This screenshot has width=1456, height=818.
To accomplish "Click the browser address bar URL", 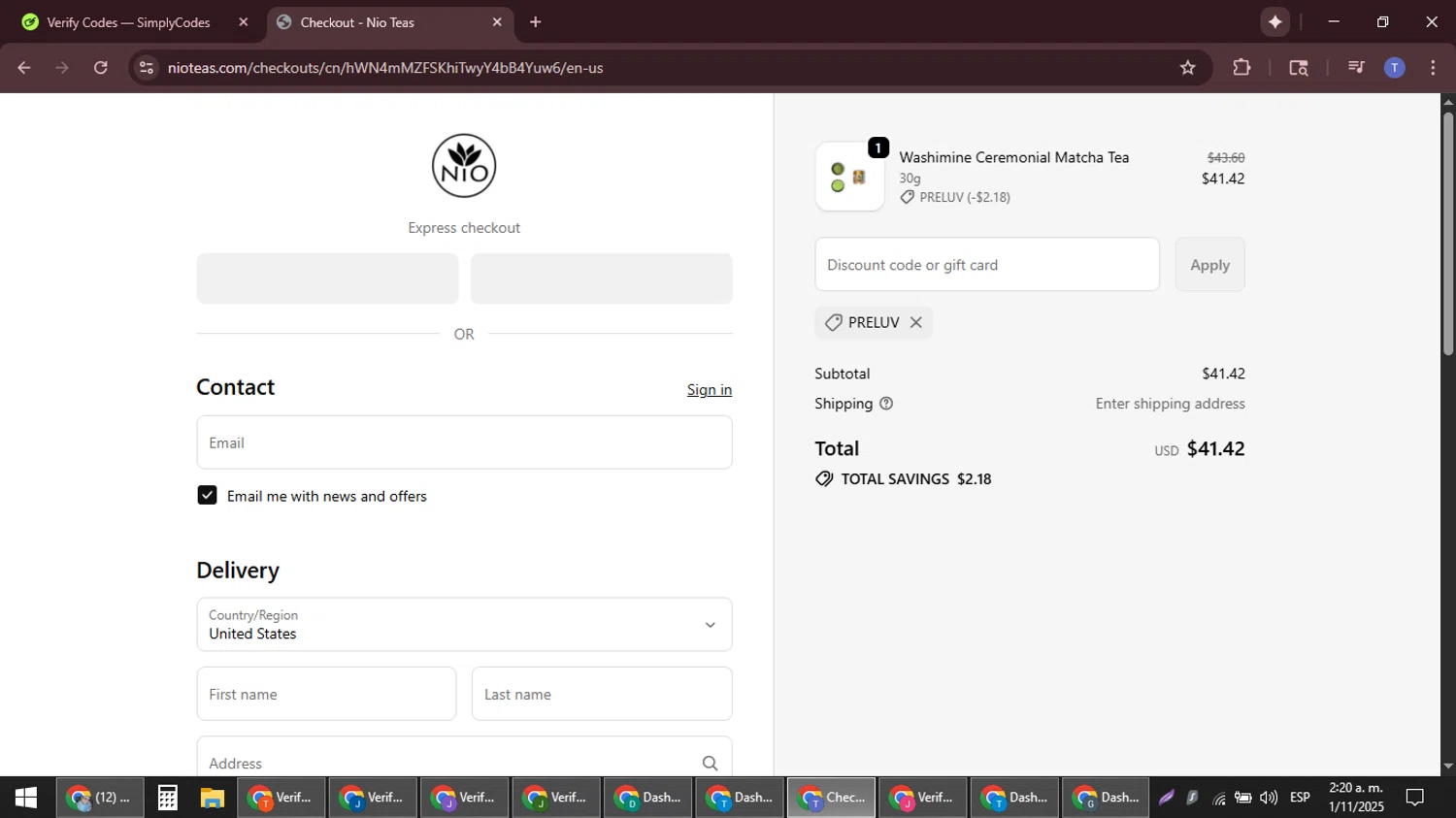I will click(385, 68).
